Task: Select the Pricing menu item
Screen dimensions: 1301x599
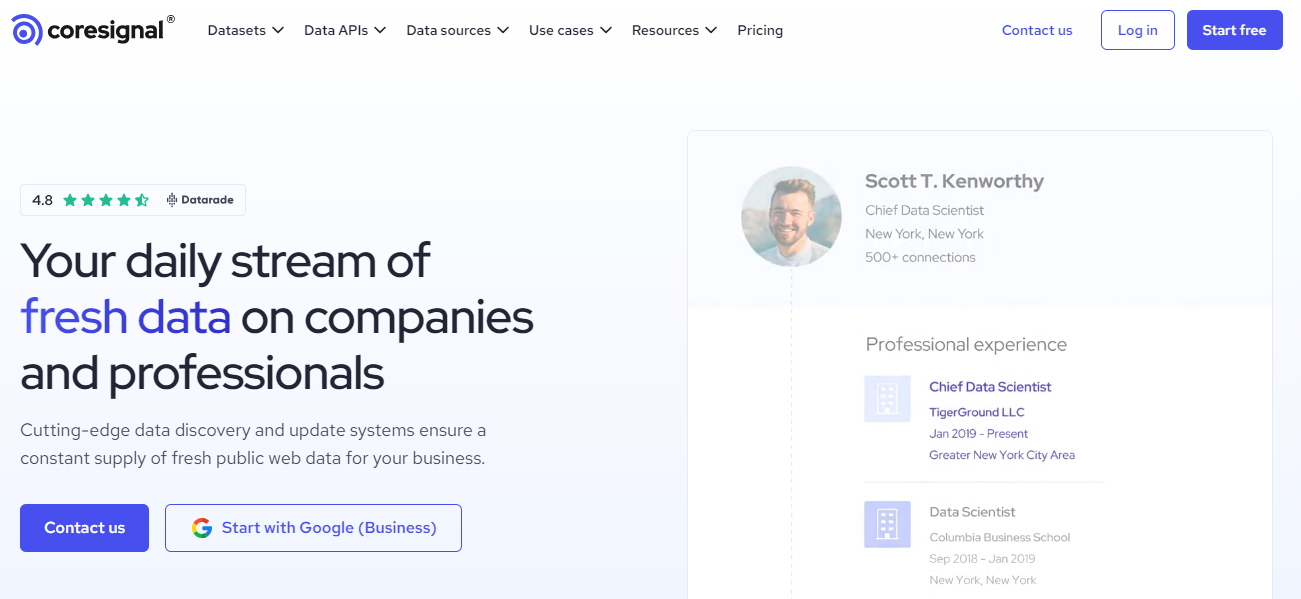Action: pos(760,30)
